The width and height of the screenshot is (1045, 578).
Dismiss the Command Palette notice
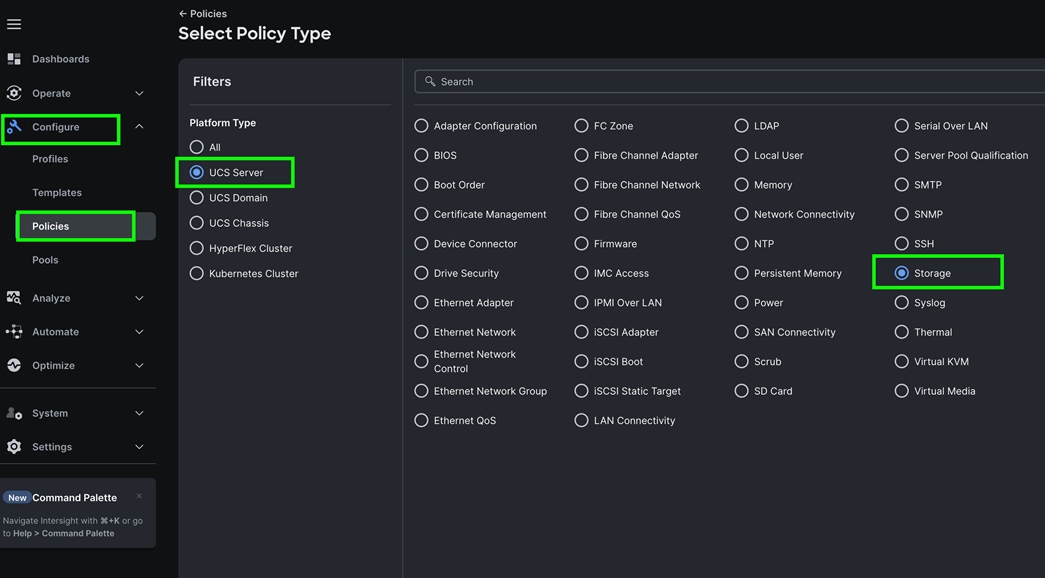tap(139, 496)
